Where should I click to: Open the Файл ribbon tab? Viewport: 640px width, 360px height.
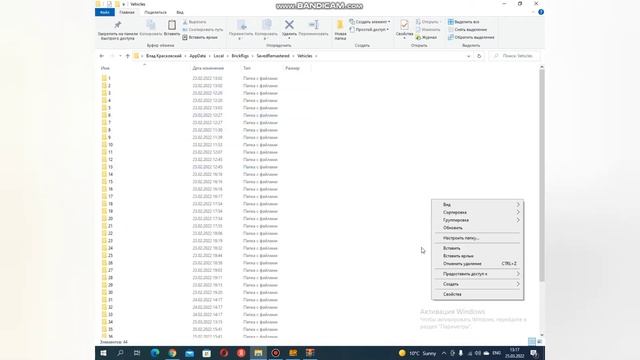tap(104, 12)
